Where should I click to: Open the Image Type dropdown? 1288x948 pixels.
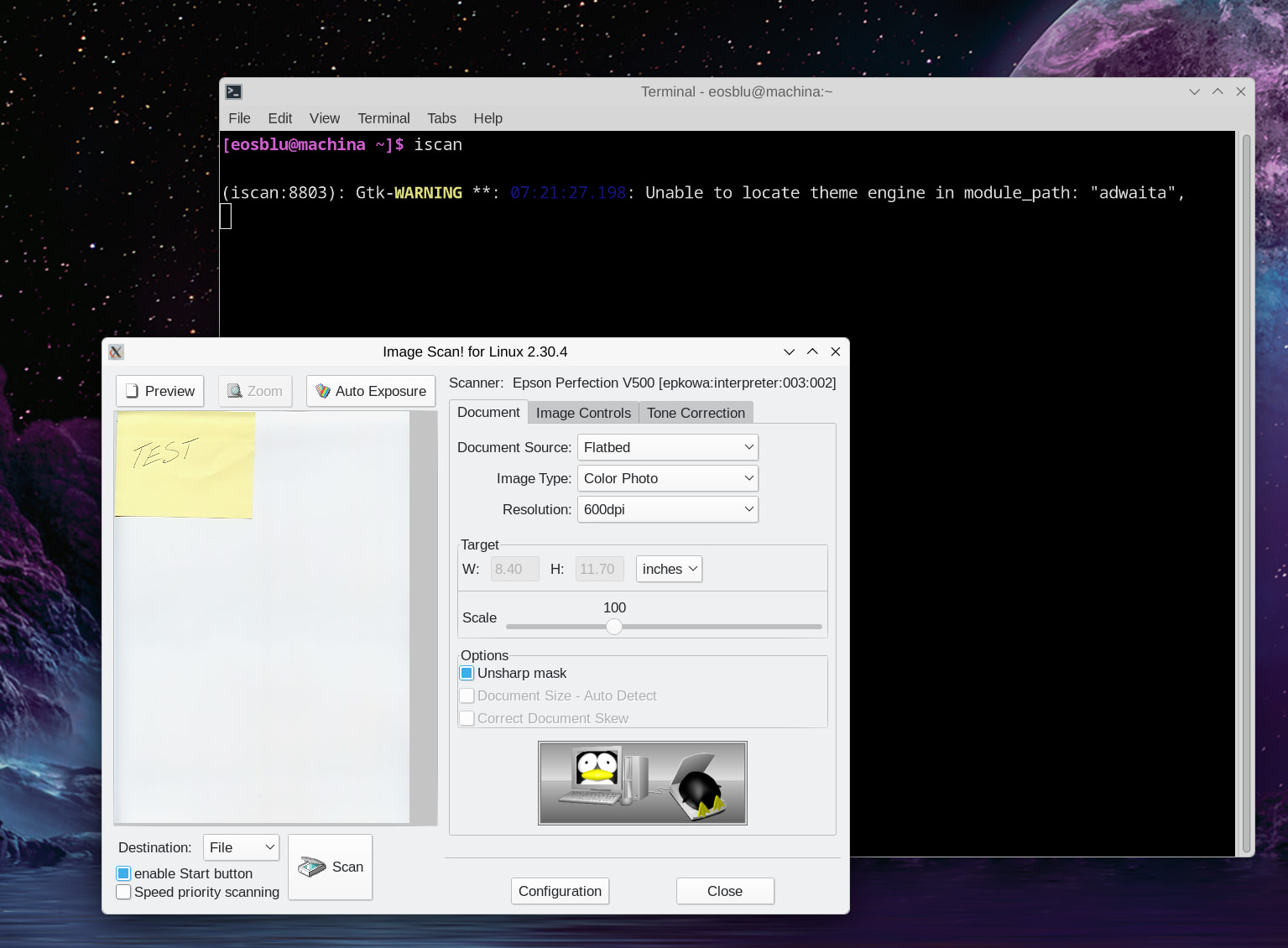(668, 478)
